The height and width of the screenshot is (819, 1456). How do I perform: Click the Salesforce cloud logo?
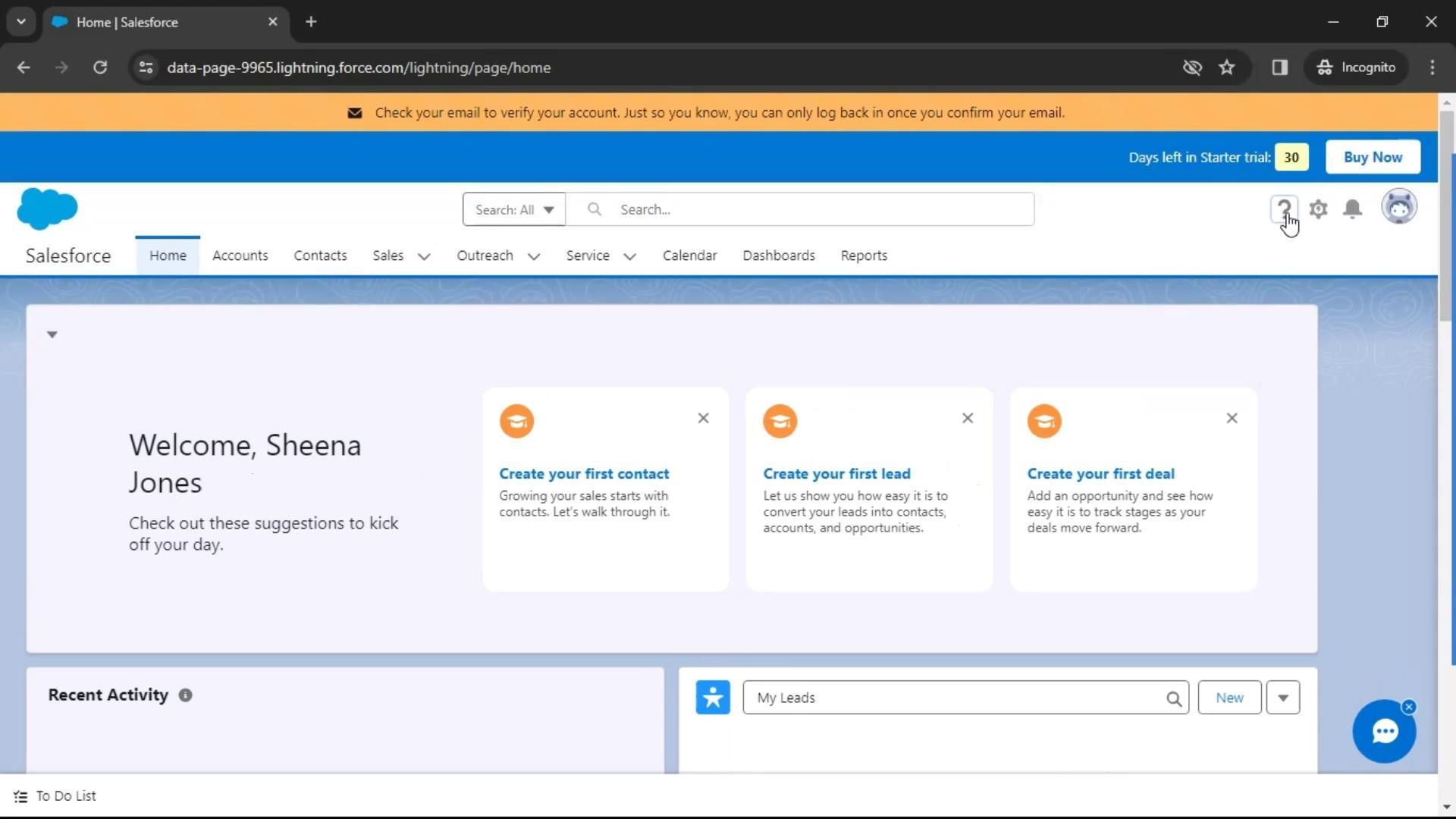(47, 209)
